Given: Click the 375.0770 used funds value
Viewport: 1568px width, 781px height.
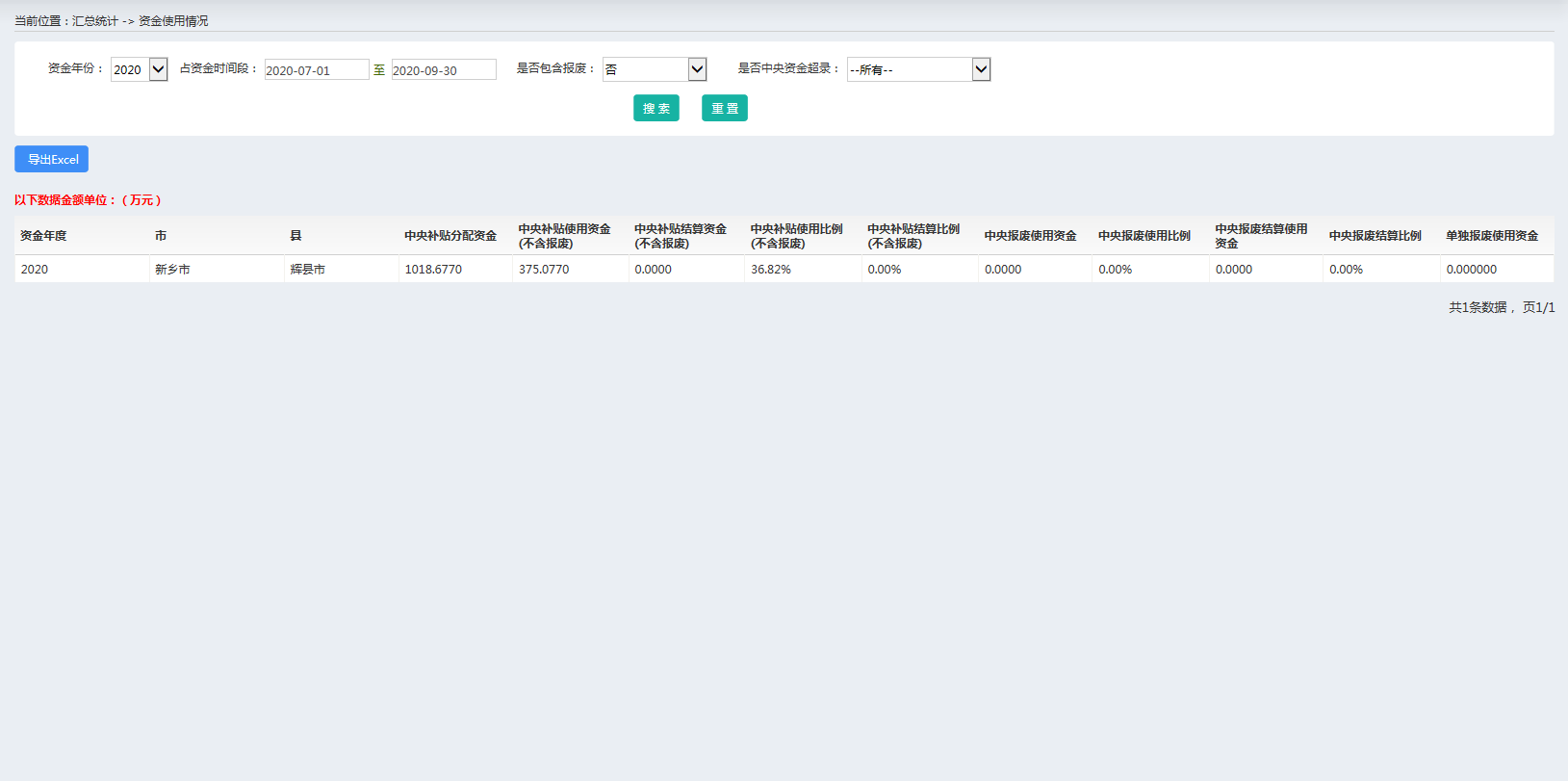Looking at the screenshot, I should (x=544, y=270).
